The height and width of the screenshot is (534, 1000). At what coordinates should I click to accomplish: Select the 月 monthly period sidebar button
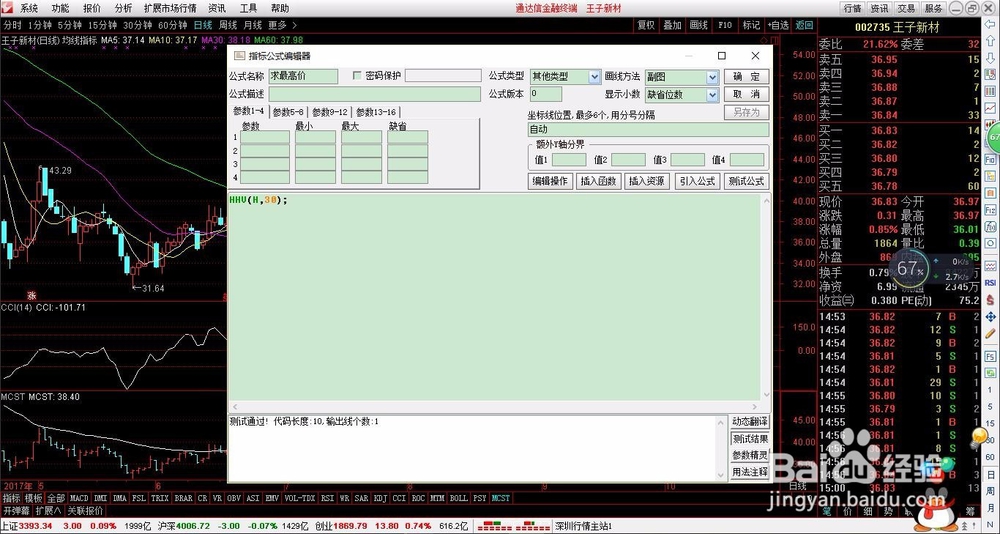tap(990, 508)
